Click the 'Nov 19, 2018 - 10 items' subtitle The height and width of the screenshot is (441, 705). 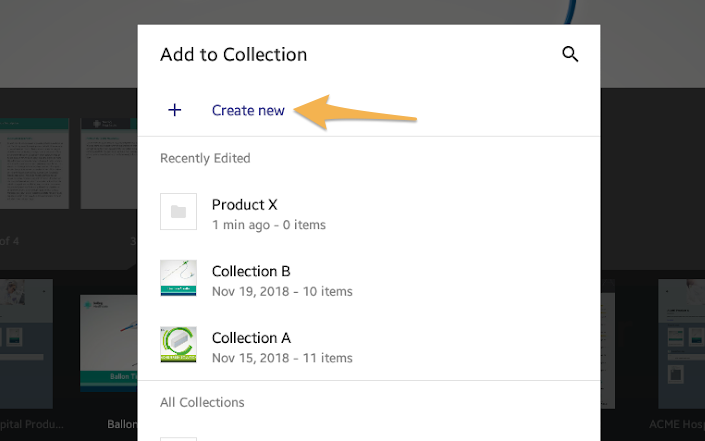point(281,292)
